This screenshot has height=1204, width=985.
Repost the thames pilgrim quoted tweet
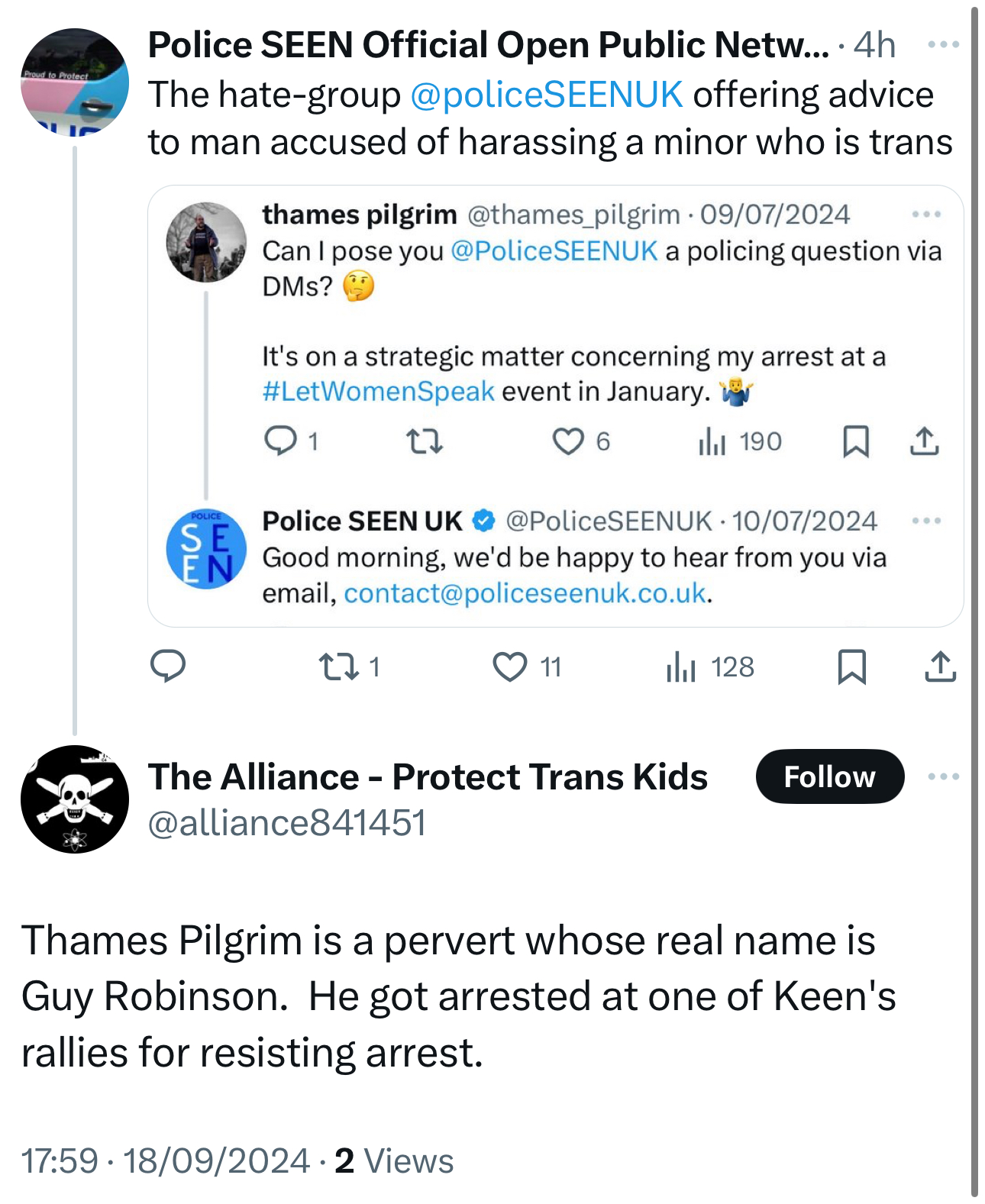coord(424,441)
